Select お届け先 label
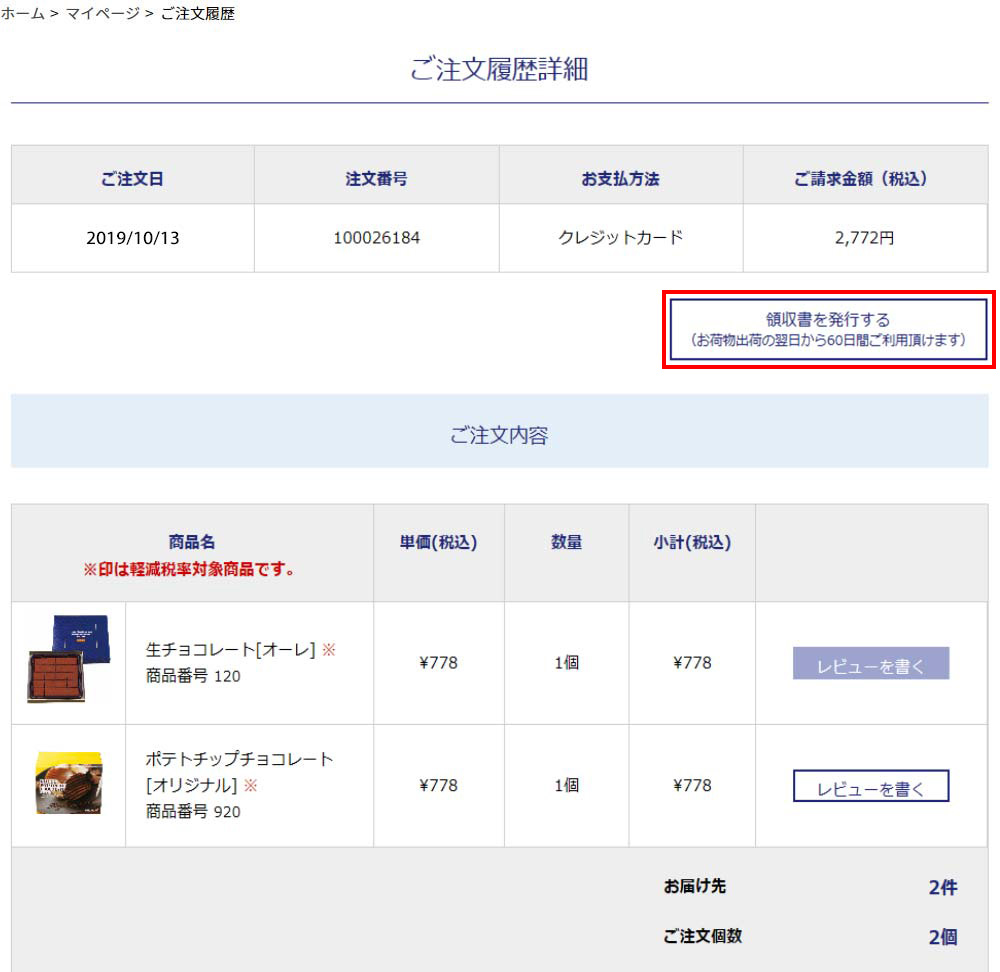 tap(695, 886)
